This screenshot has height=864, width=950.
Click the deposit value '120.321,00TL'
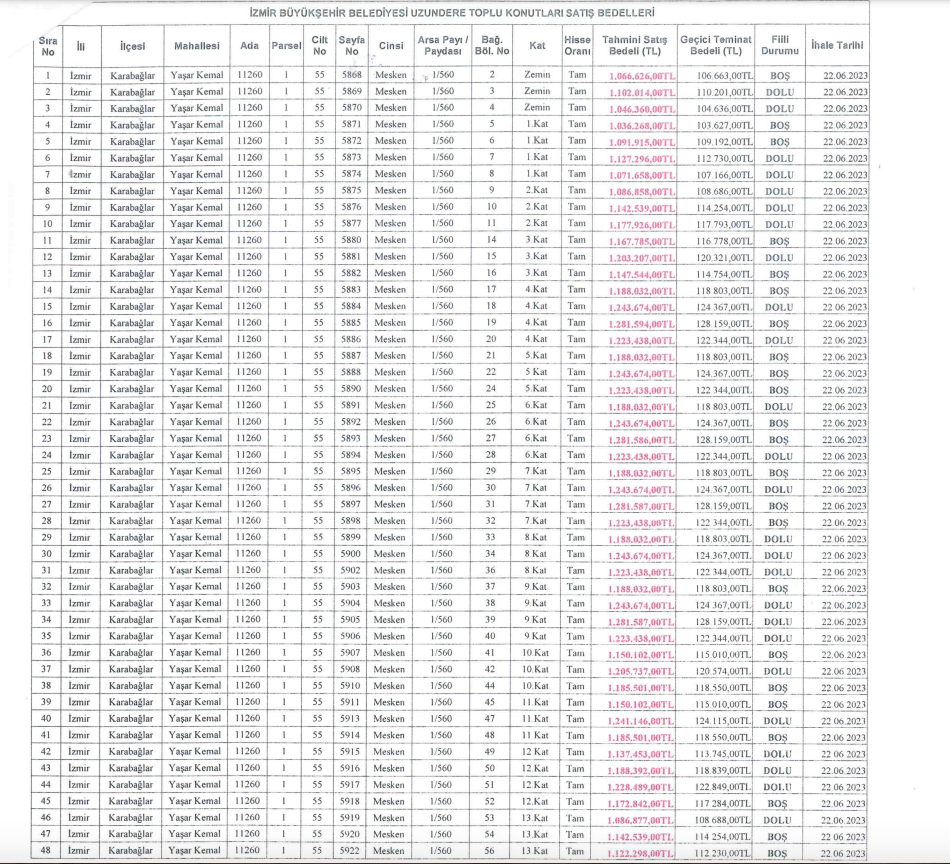(x=725, y=258)
